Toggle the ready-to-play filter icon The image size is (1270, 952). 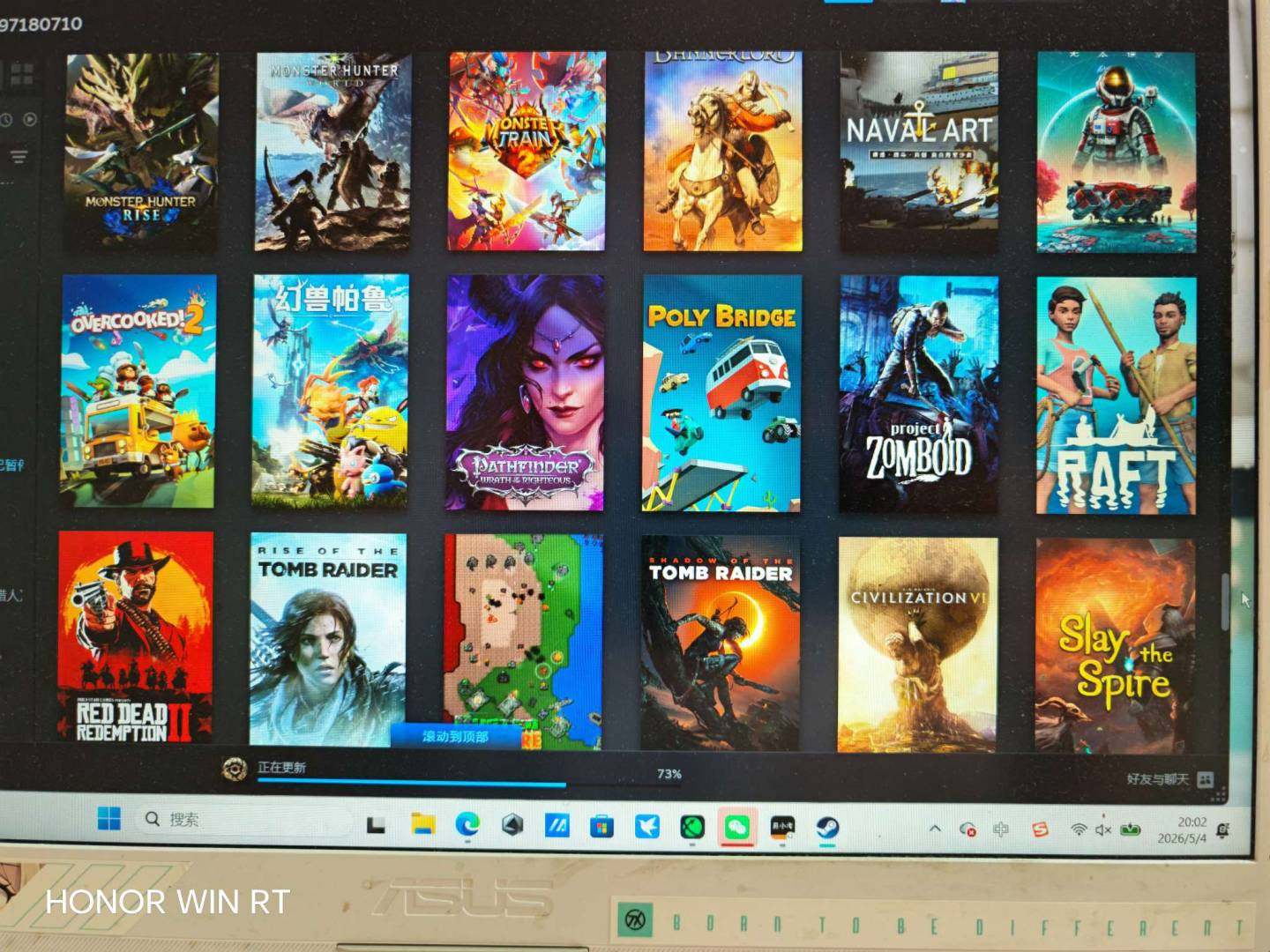click(30, 119)
